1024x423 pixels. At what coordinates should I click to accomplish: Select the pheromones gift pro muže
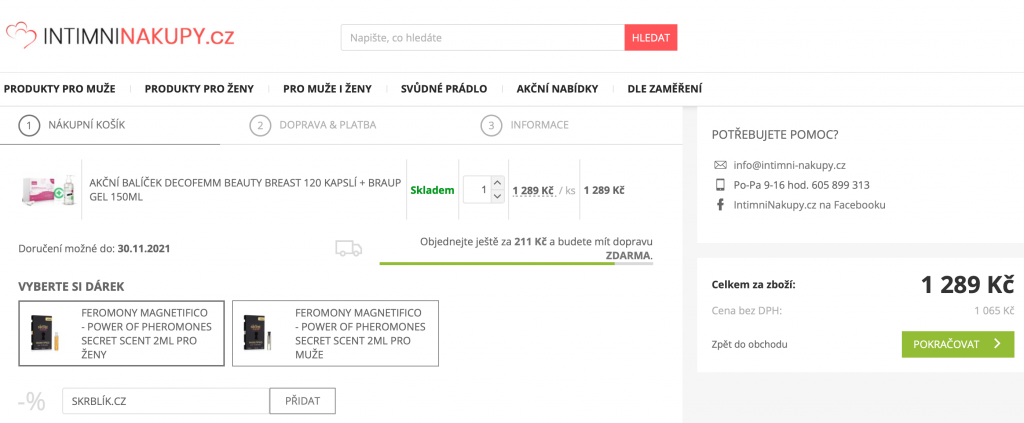point(335,333)
